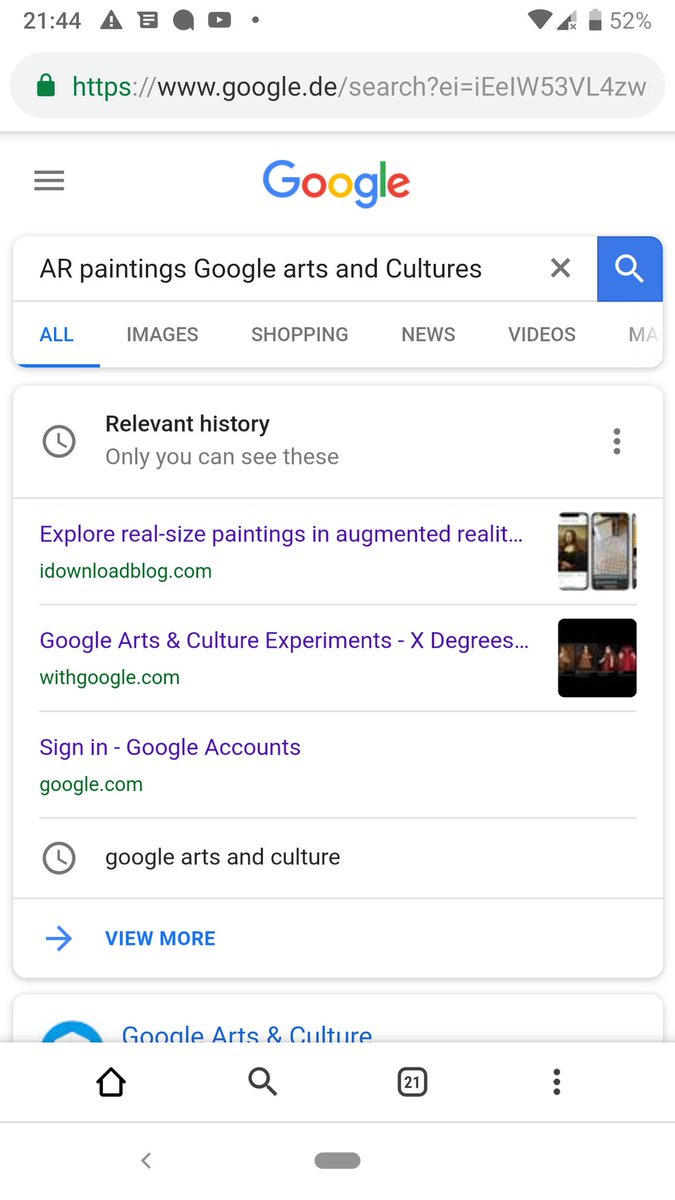This screenshot has width=675, height=1200.
Task: Open the browser overflow menu
Action: (x=557, y=1081)
